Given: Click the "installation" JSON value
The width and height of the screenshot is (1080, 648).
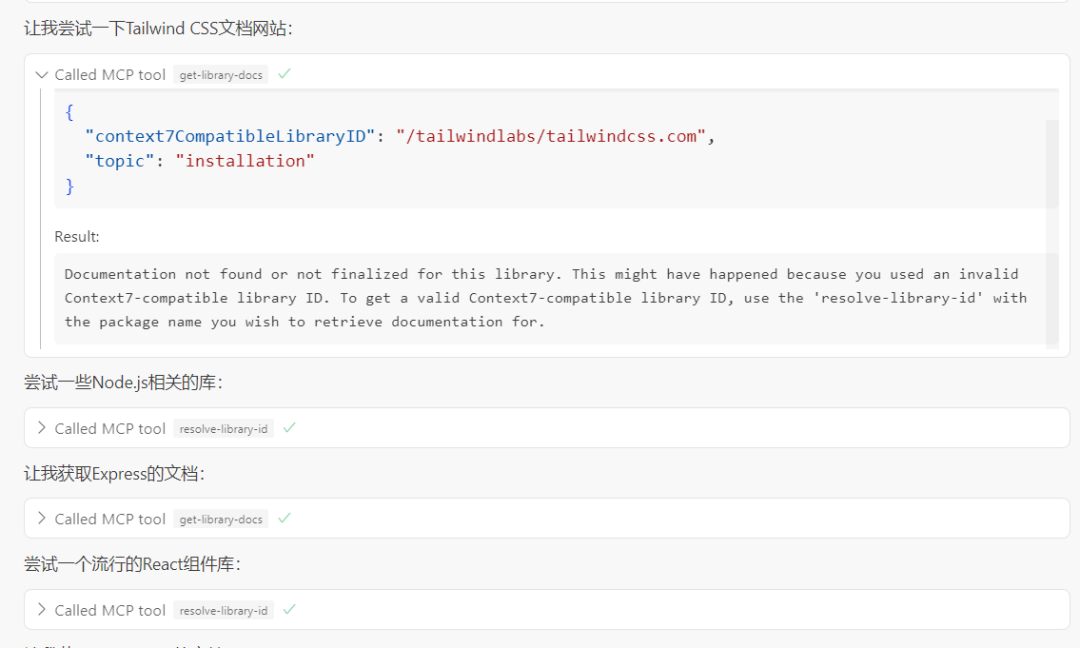Looking at the screenshot, I should pyautogui.click(x=245, y=161).
